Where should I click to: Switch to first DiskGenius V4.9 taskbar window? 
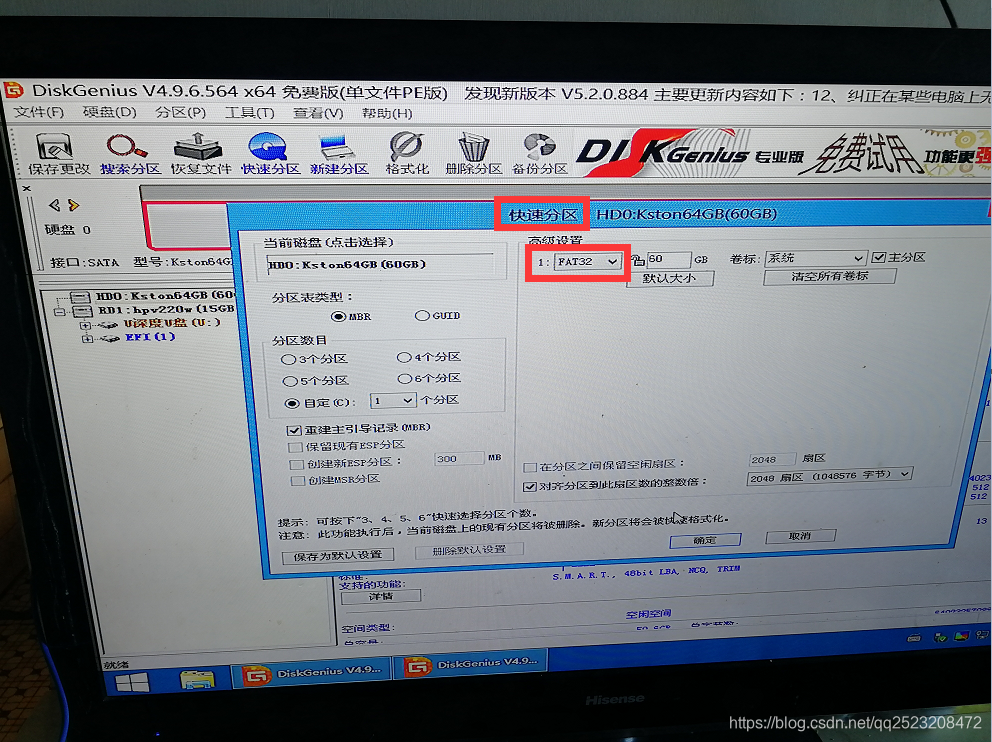[311, 674]
